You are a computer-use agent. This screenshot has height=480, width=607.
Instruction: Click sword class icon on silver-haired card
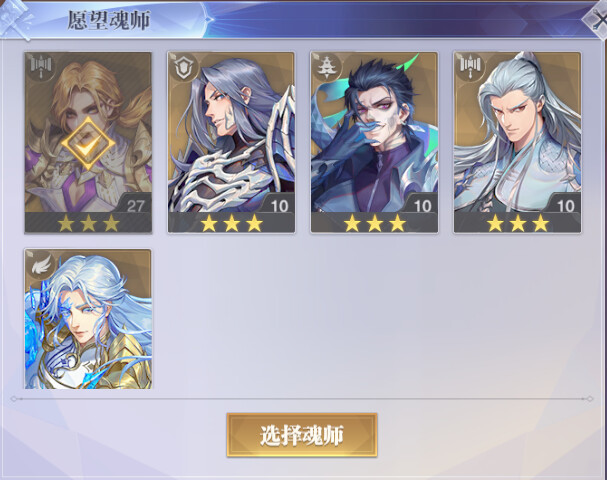(470, 68)
